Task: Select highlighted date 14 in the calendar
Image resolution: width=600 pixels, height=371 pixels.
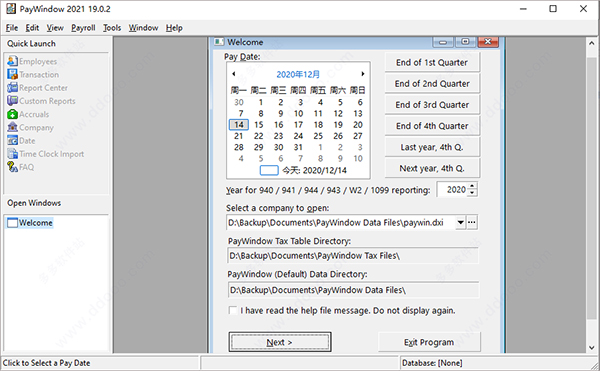Action: pyautogui.click(x=239, y=125)
